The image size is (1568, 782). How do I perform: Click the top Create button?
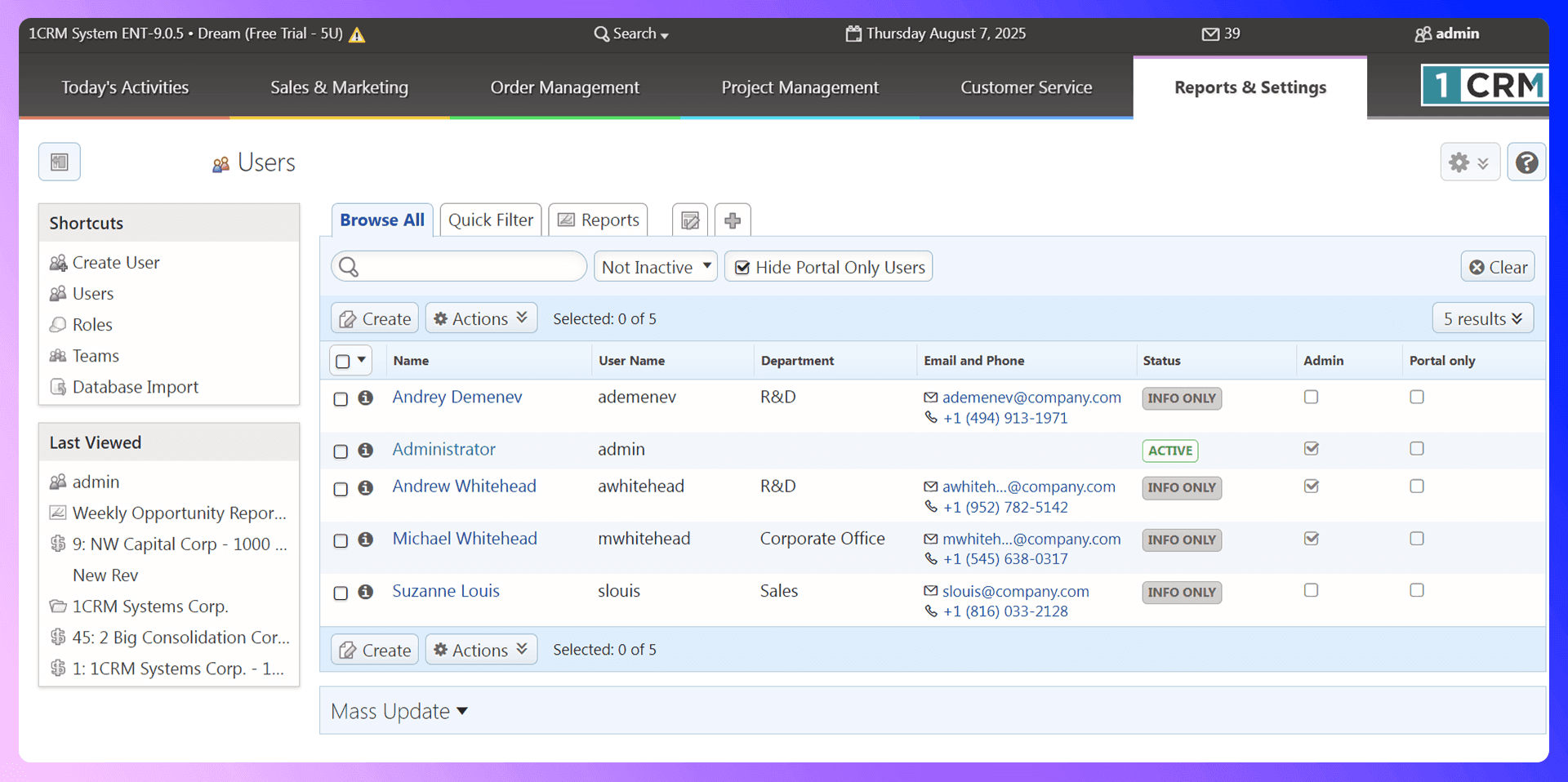tap(375, 318)
